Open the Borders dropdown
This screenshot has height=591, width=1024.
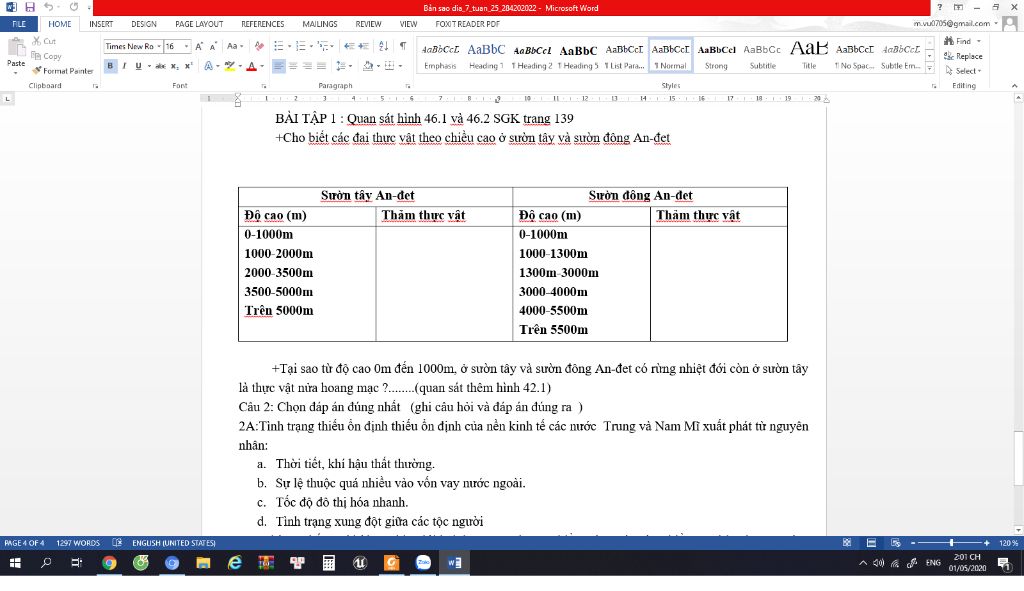392,66
